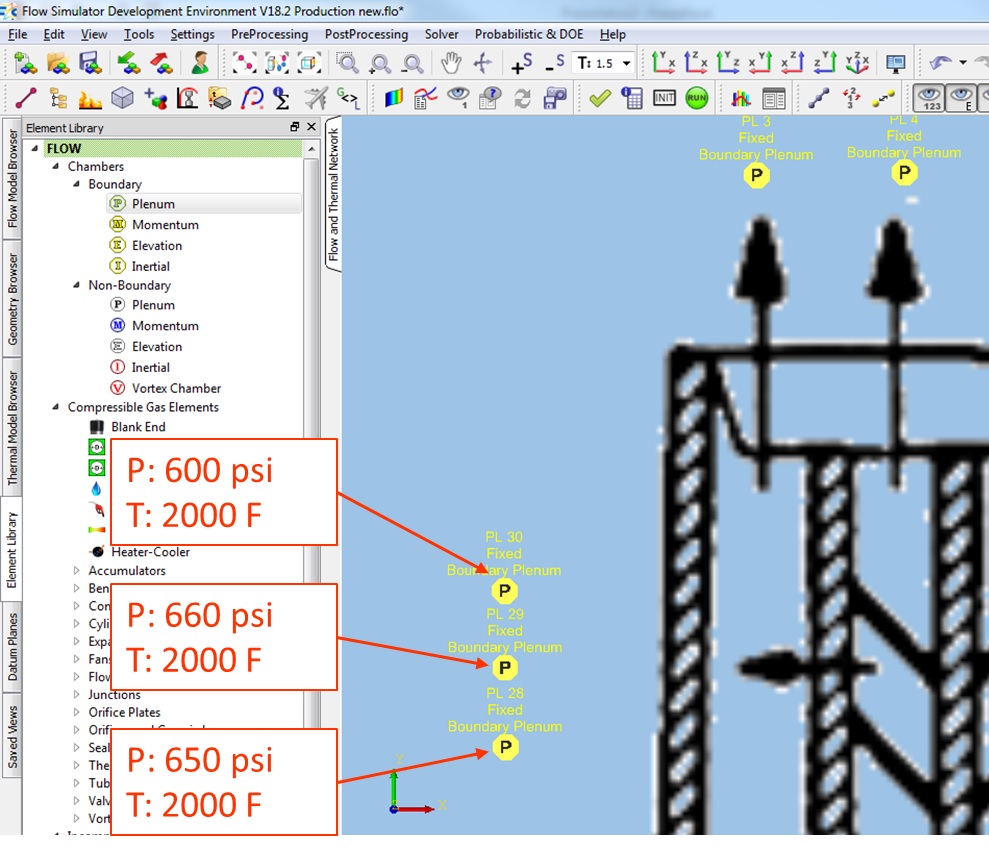This screenshot has height=850, width=989.
Task: Click the INIT initialization icon
Action: click(x=665, y=98)
